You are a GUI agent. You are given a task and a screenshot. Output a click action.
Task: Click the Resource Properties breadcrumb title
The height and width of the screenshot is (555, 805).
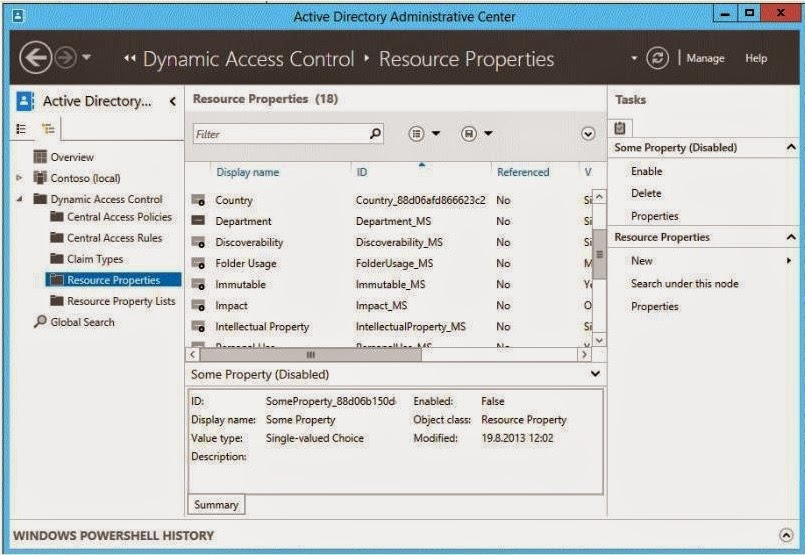pos(467,59)
